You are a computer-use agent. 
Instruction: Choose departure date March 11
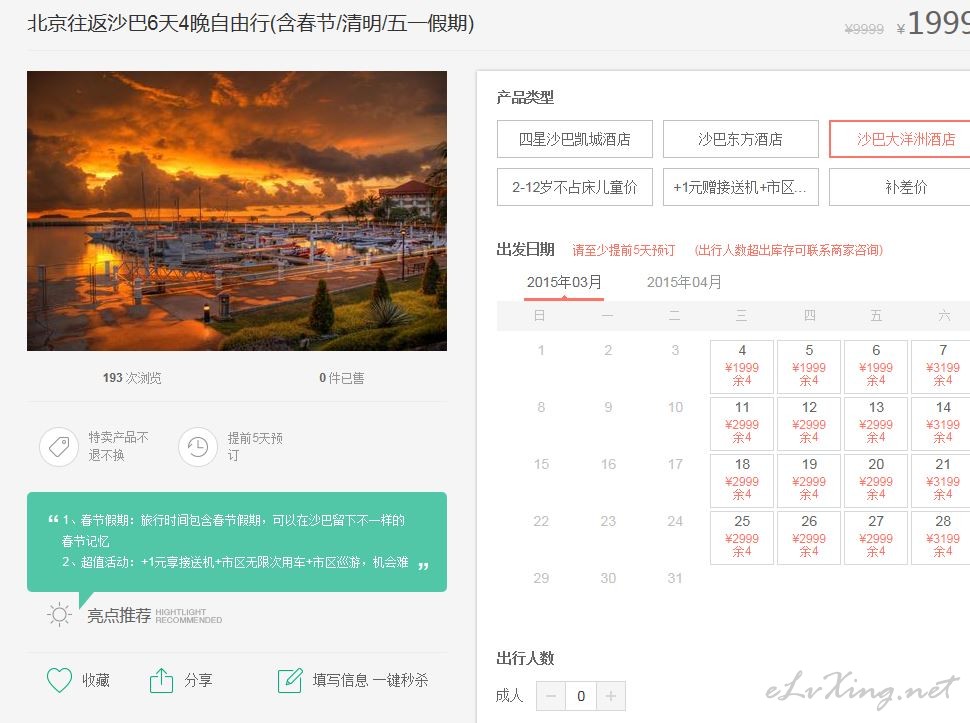[x=742, y=424]
